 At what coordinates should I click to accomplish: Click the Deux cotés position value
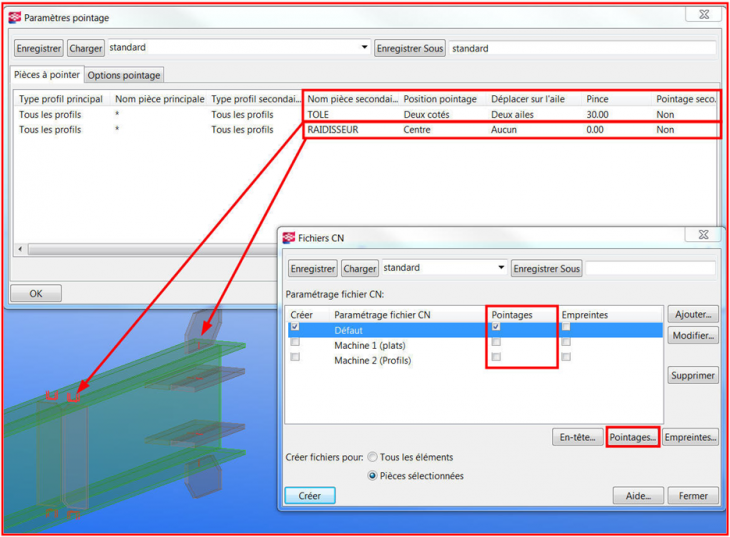coord(426,115)
